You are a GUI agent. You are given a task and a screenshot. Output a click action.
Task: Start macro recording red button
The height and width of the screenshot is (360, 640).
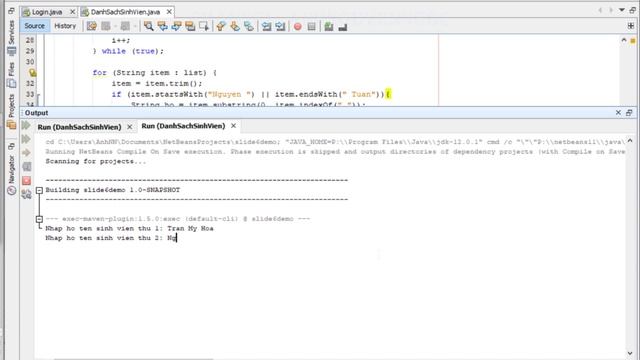pos(298,27)
